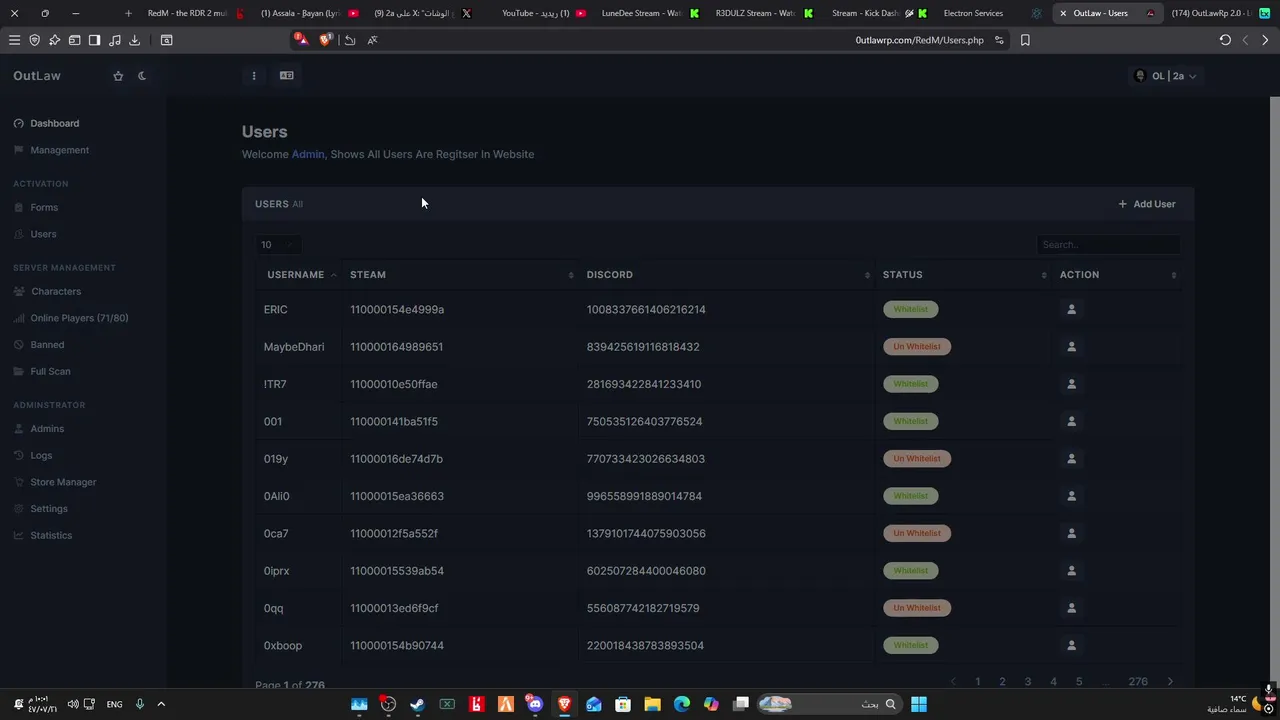The height and width of the screenshot is (720, 1280).
Task: Open action icon for user 0qq
Action: 1071,608
